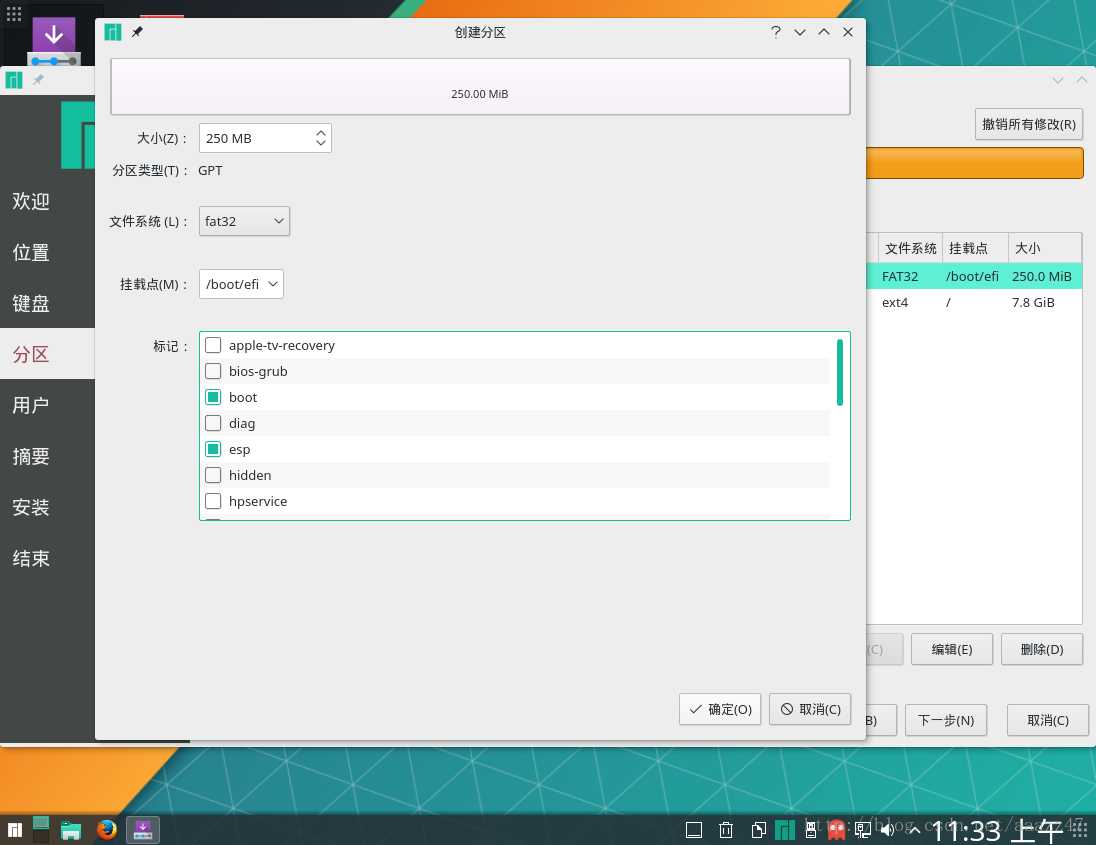The width and height of the screenshot is (1096, 845).
Task: Click the orange disk partition bar
Action: point(974,163)
